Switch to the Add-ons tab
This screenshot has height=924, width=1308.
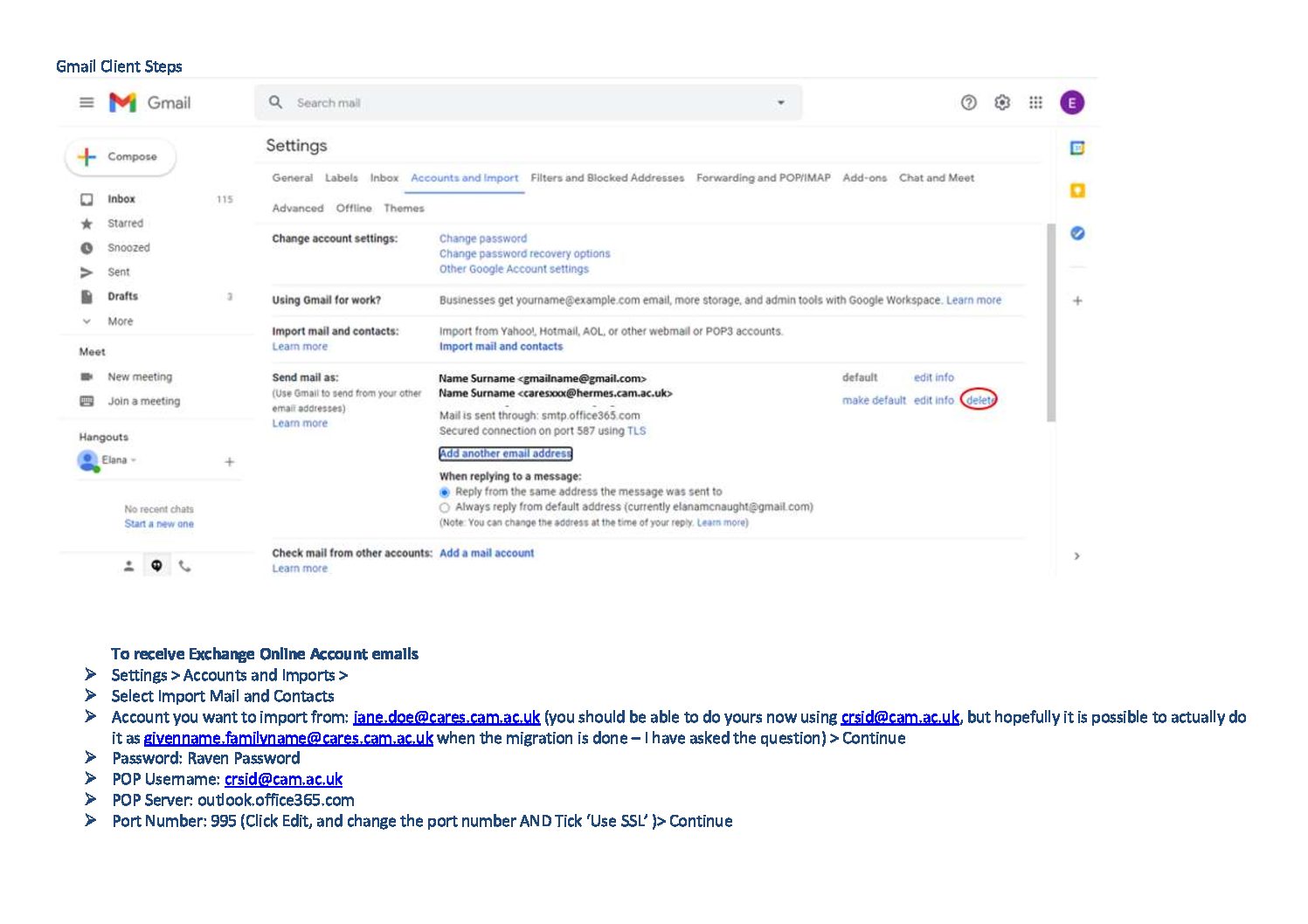click(x=864, y=177)
